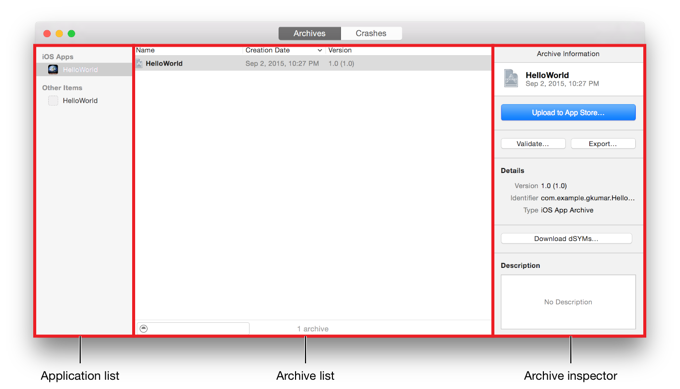This screenshot has height=389, width=680.
Task: Click the HelloWorld archive file icon in list
Action: coord(139,63)
